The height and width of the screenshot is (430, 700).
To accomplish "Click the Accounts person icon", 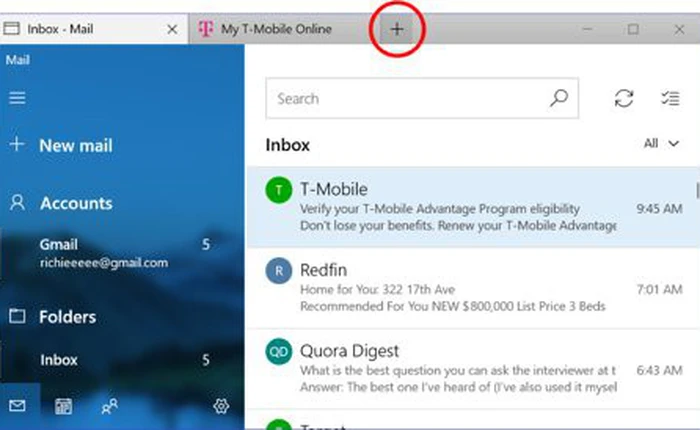I will tap(17, 203).
